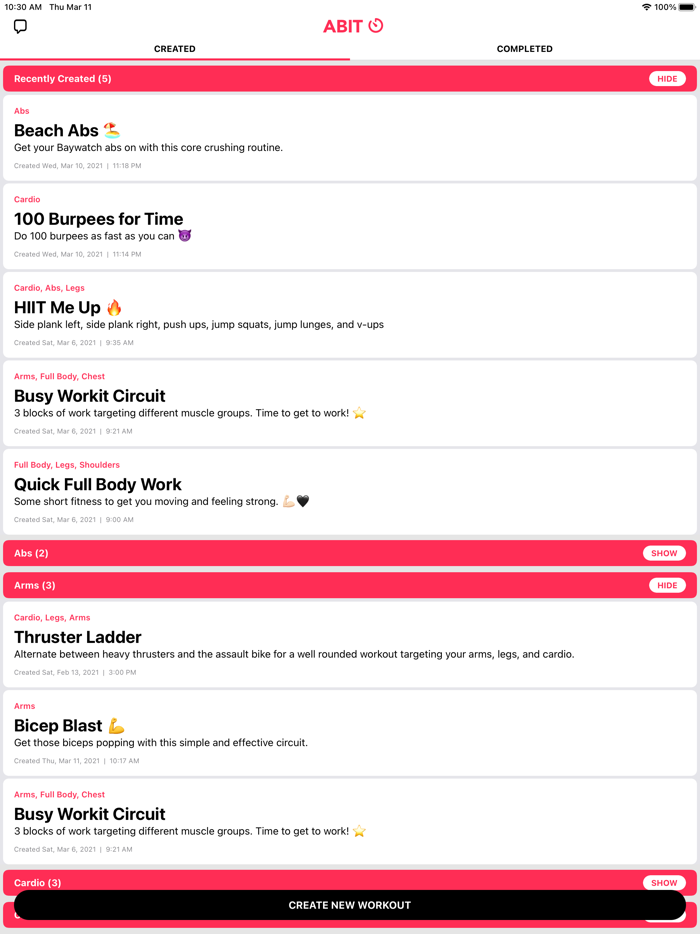This screenshot has width=700, height=934.
Task: Select the Created tab
Action: [x=175, y=49]
